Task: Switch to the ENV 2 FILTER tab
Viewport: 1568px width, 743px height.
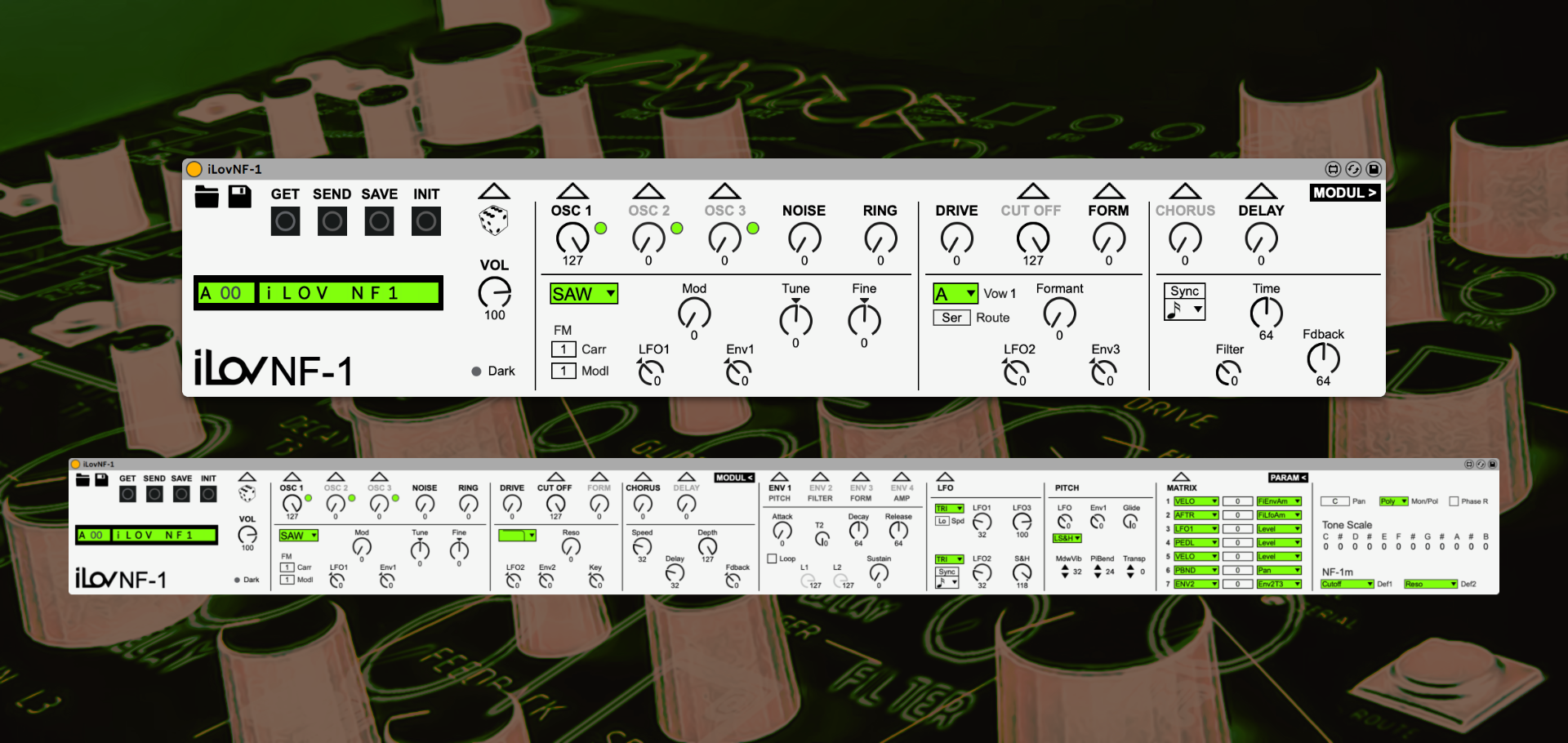Action: [x=820, y=492]
